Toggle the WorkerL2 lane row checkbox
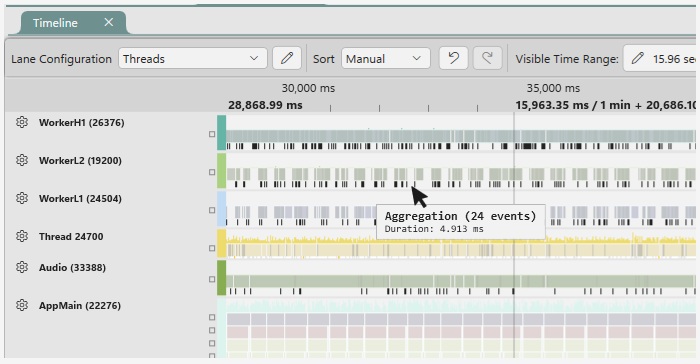700x364 pixels. [x=212, y=172]
